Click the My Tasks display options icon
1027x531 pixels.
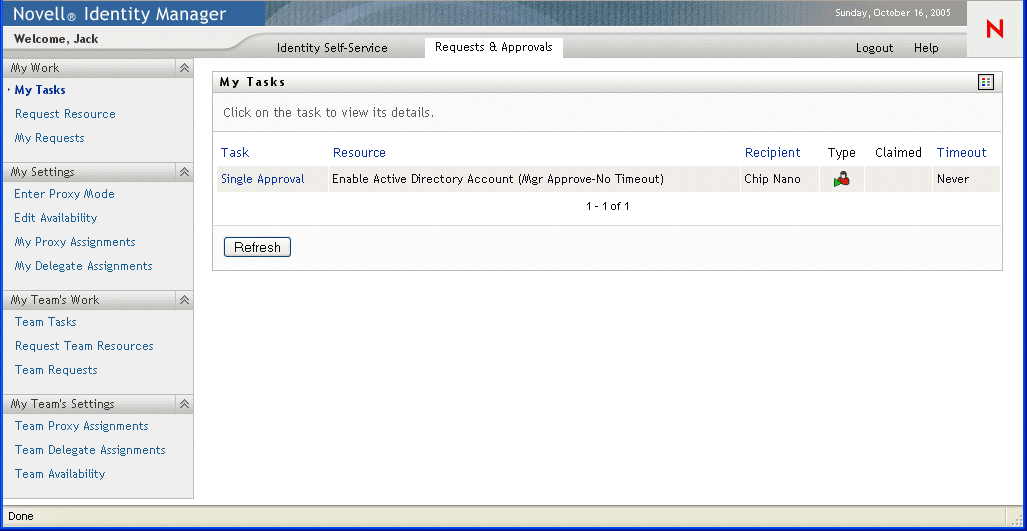[986, 82]
